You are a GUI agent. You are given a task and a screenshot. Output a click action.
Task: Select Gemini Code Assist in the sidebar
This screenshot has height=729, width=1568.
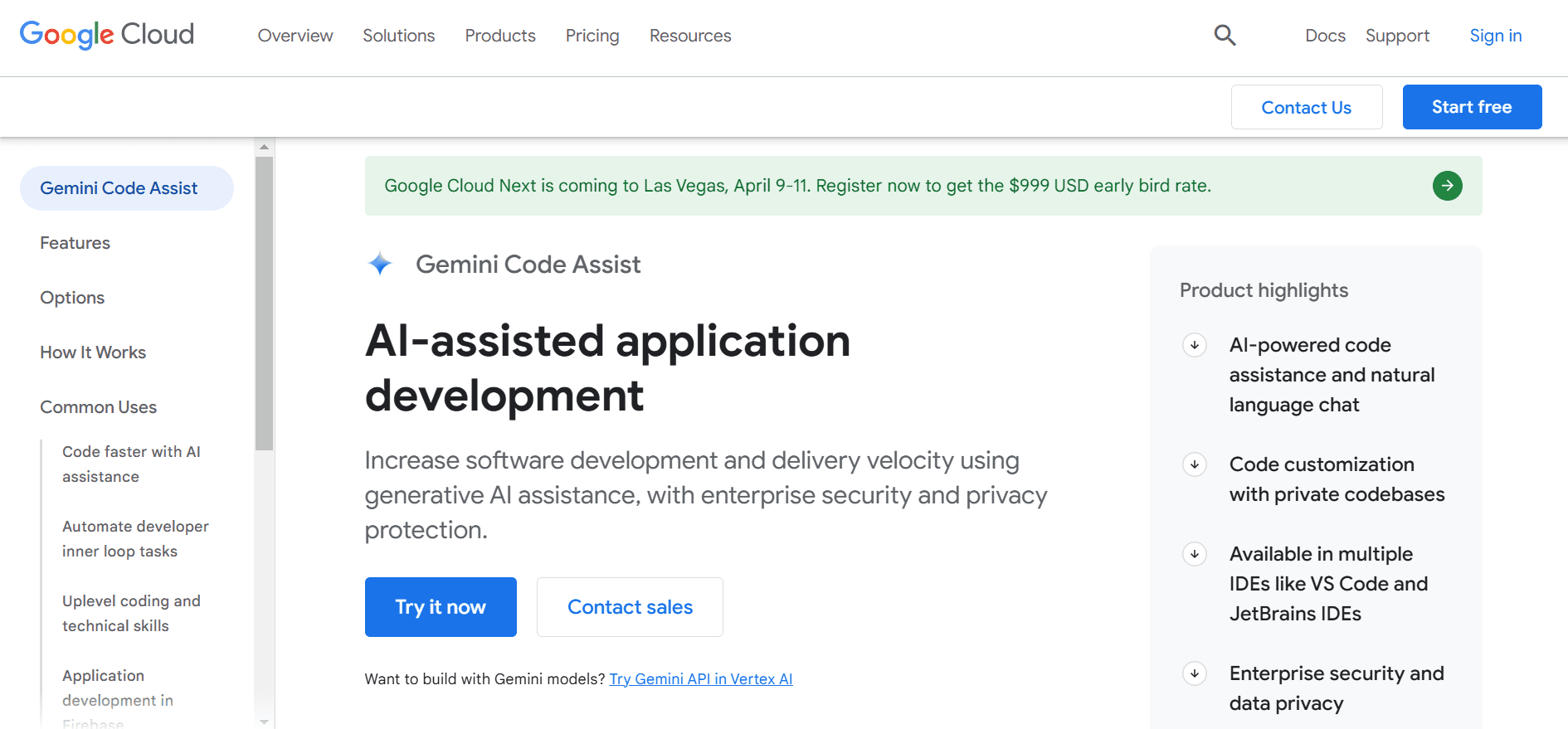click(127, 188)
